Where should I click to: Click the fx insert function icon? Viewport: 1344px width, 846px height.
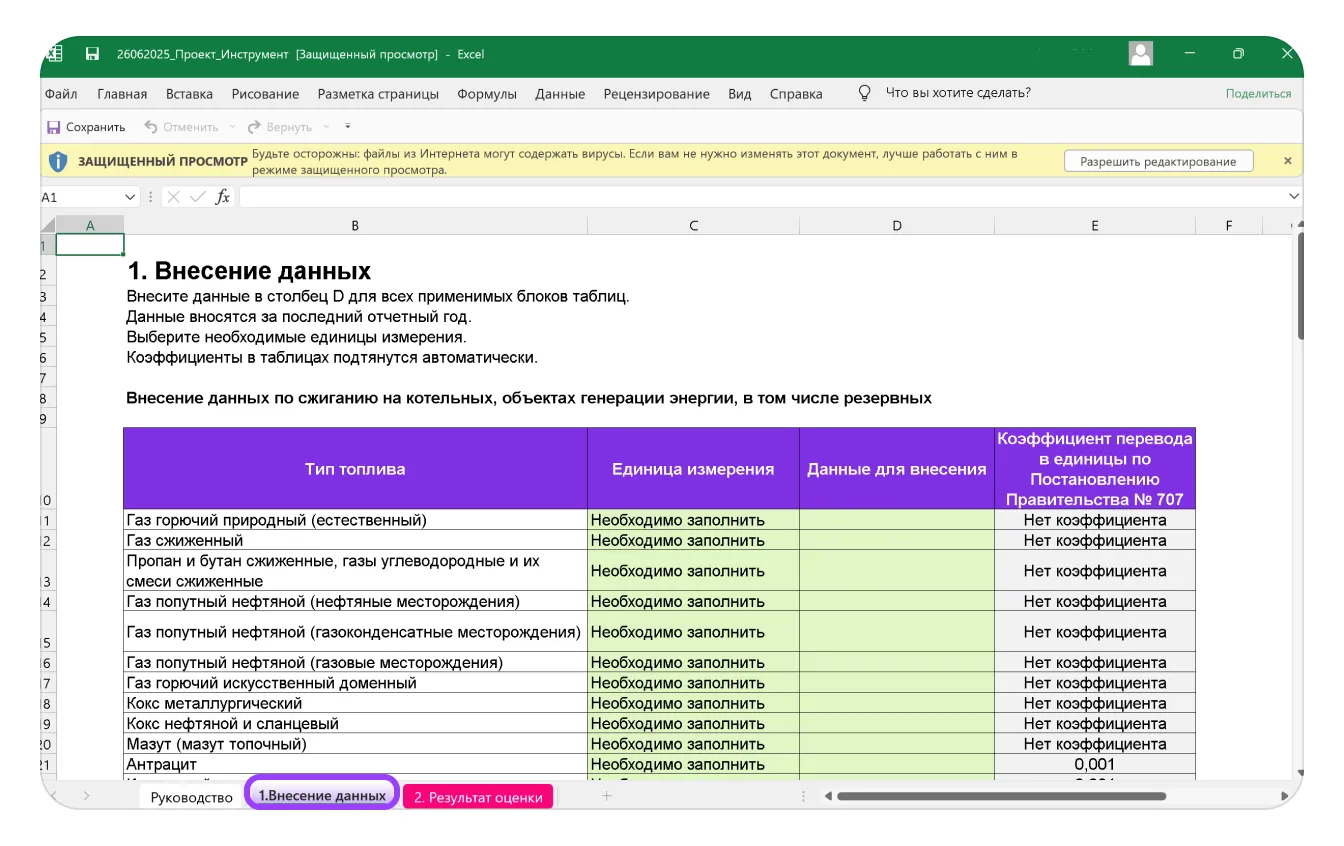point(223,197)
